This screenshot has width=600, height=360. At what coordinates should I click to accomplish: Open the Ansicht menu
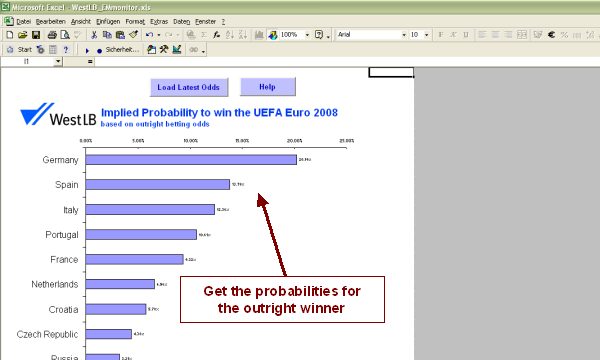click(81, 21)
